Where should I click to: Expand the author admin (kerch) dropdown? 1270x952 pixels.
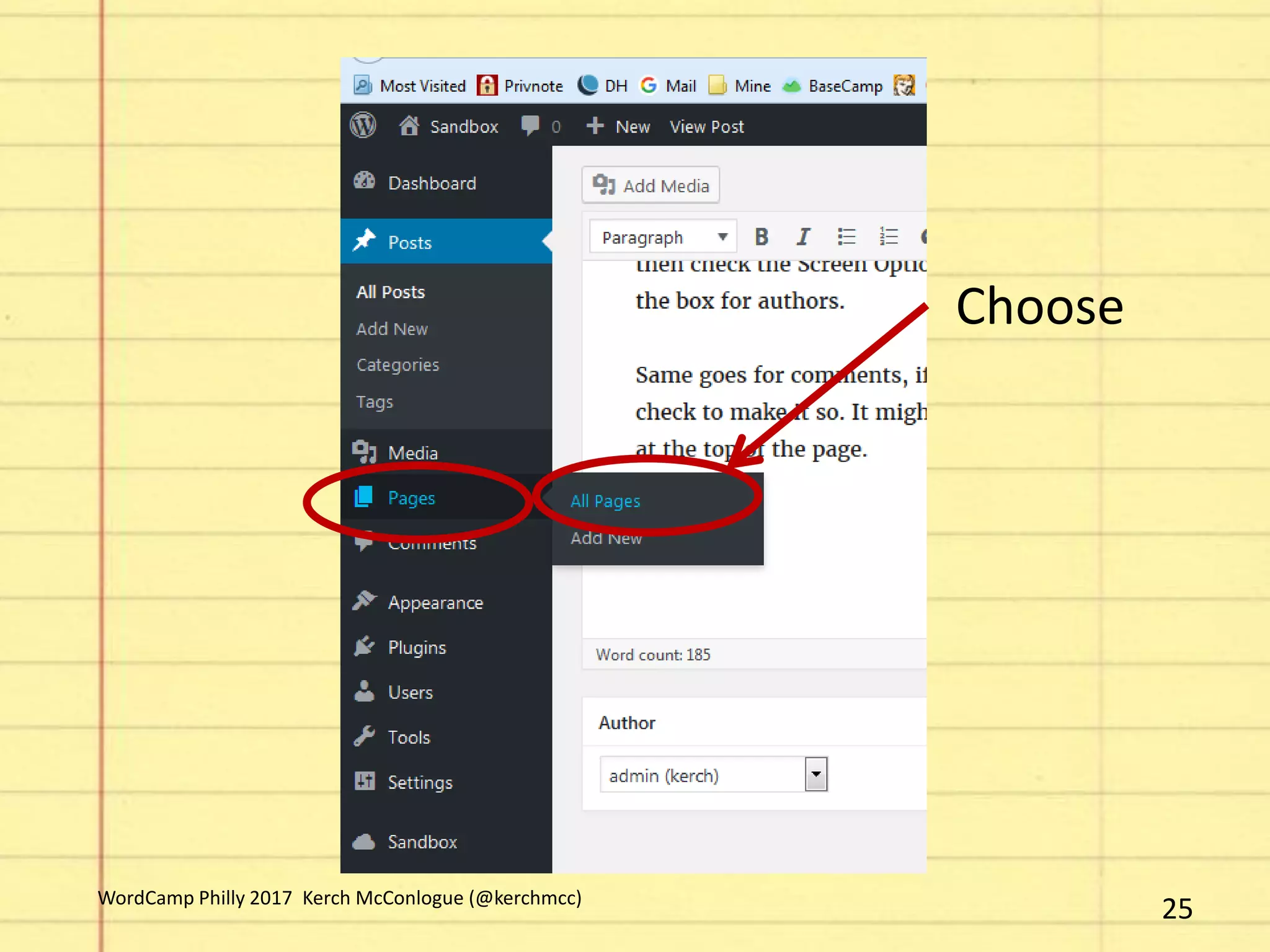click(816, 775)
